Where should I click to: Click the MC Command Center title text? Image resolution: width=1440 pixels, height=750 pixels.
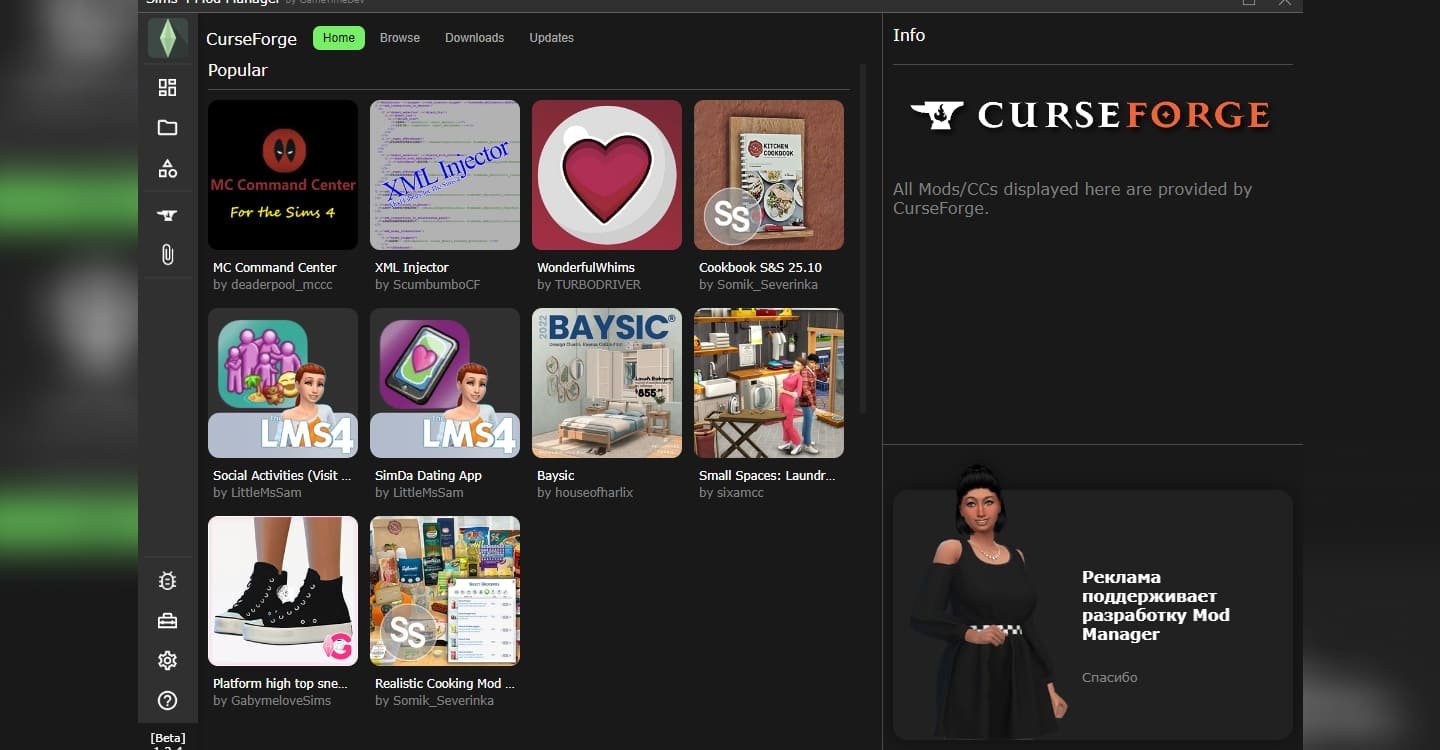point(275,267)
